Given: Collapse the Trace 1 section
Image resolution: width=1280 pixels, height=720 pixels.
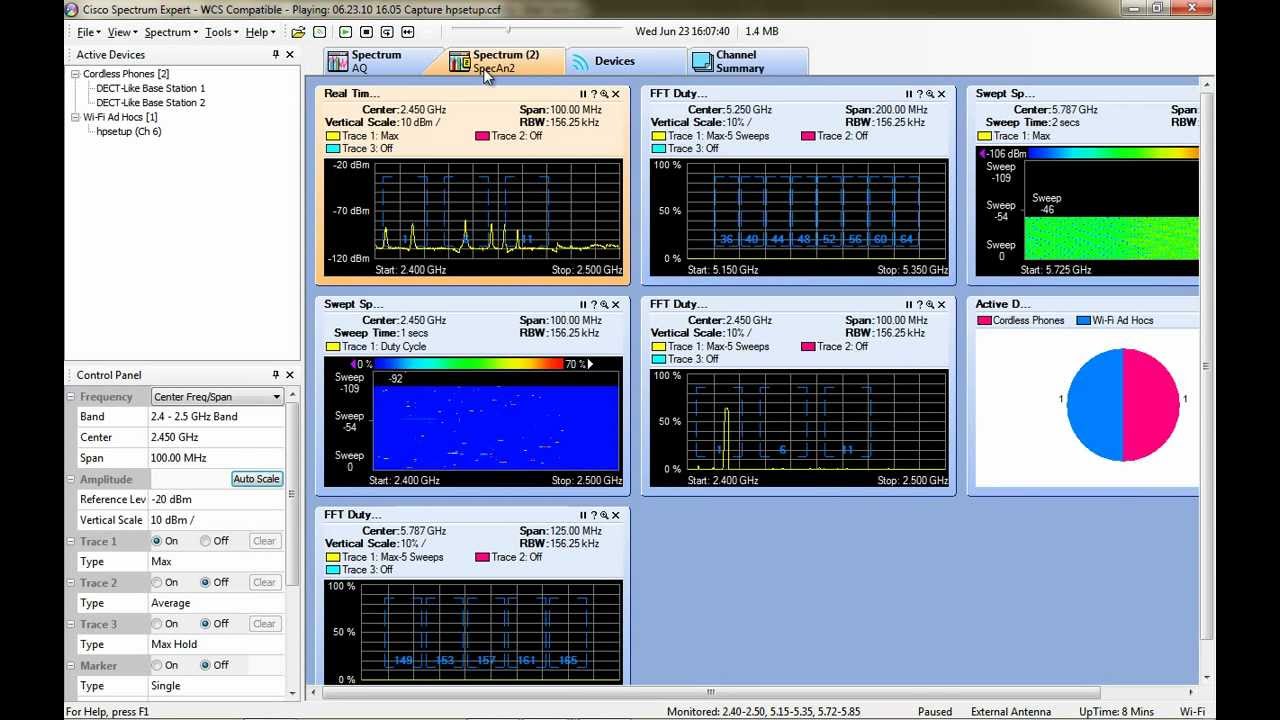Looking at the screenshot, I should [x=71, y=541].
